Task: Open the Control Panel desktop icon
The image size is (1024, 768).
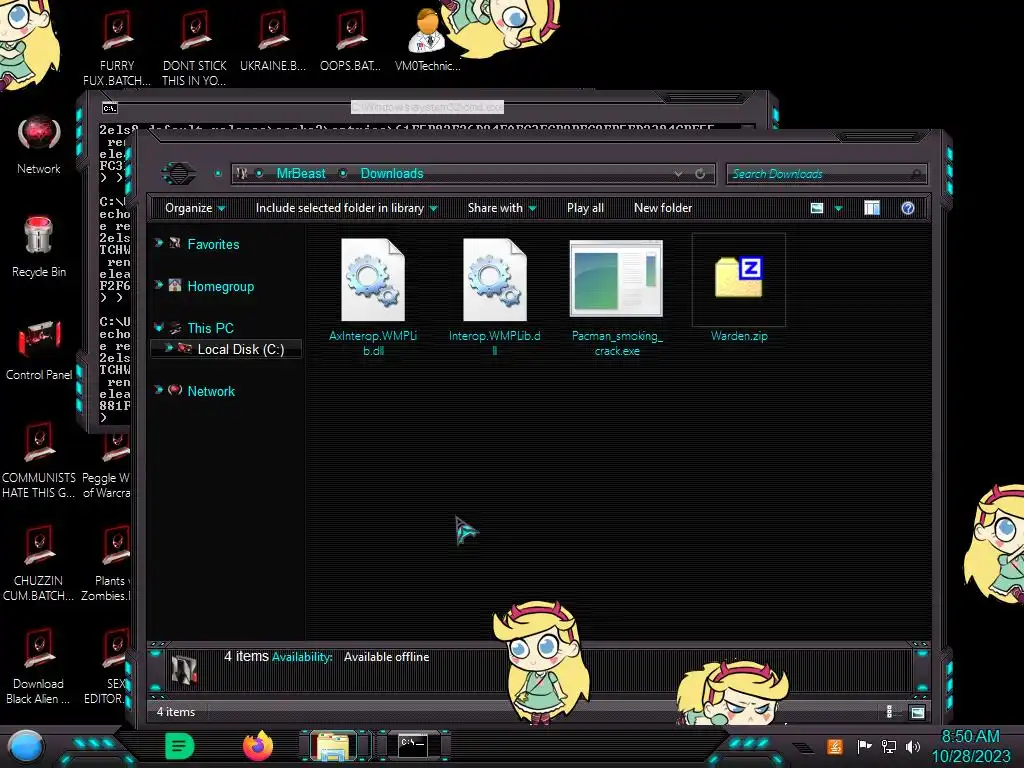Action: pyautogui.click(x=39, y=350)
